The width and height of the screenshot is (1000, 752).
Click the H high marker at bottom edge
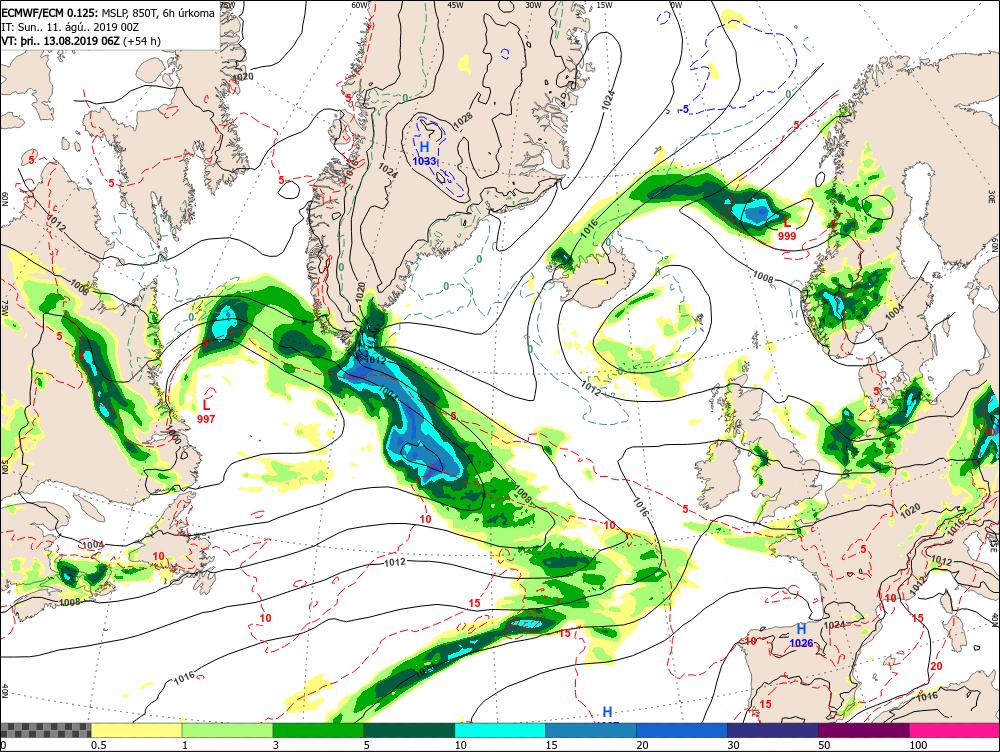coord(607,712)
